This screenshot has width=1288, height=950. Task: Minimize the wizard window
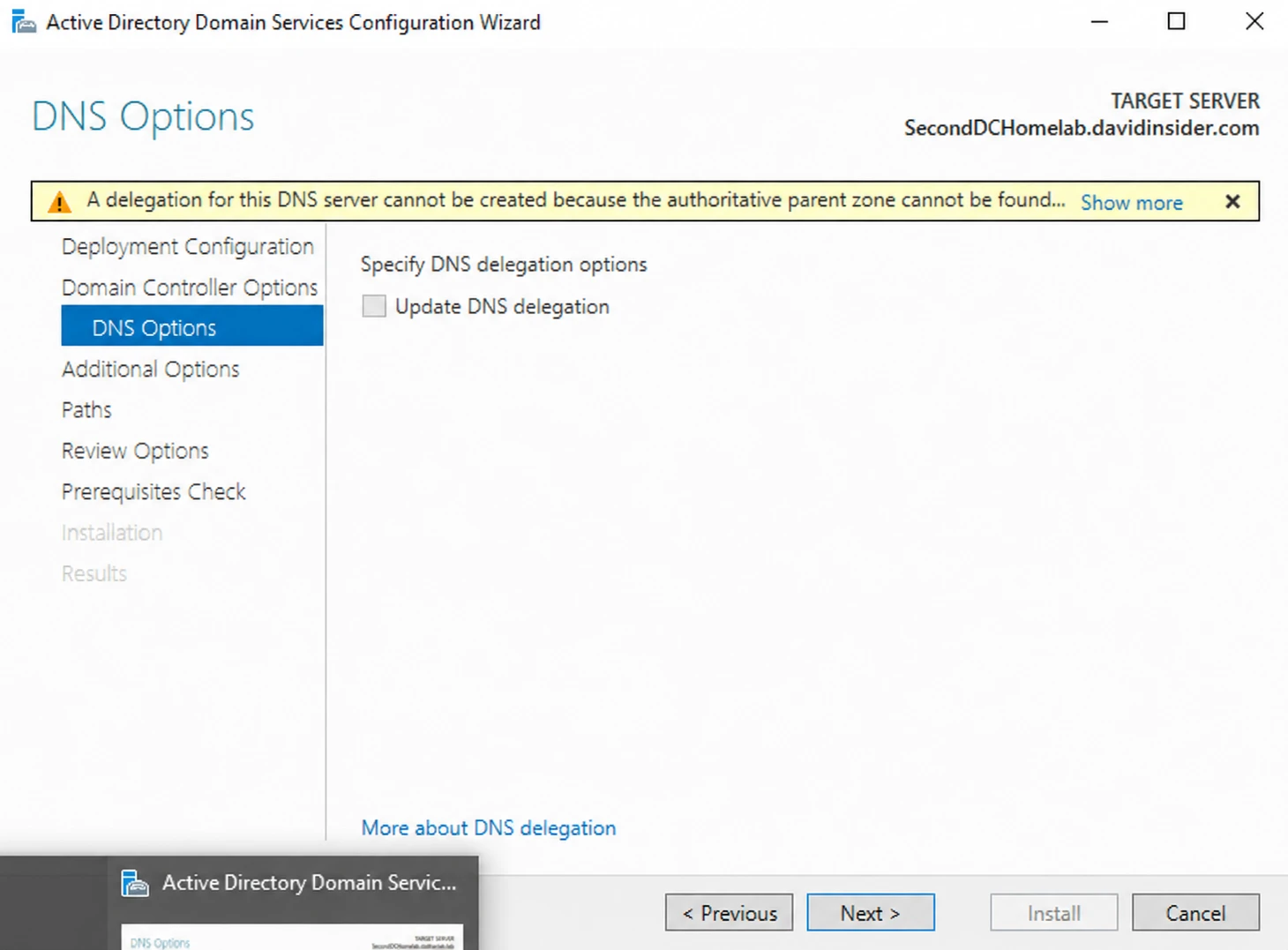point(1099,21)
